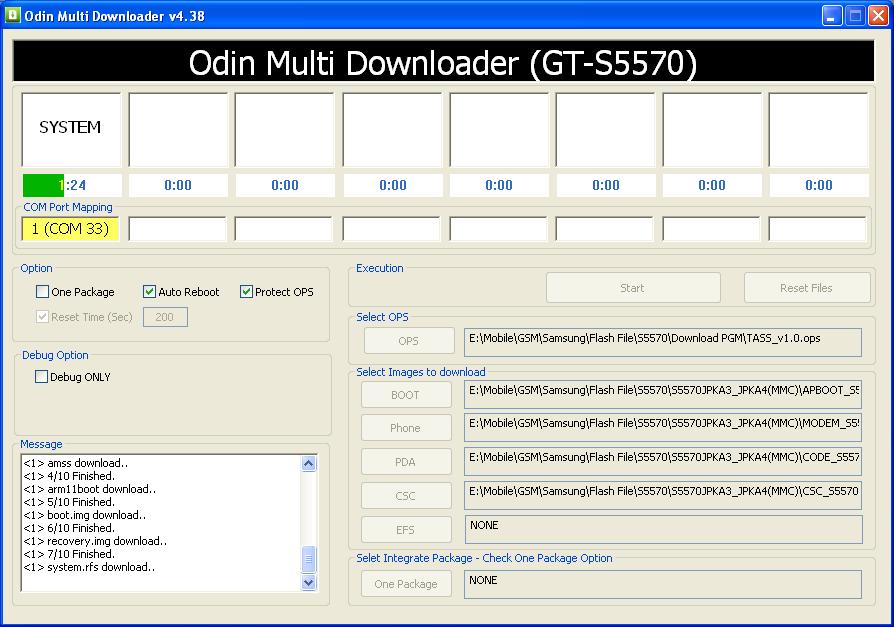Click the Odin Multi Downloader (GT-S5570) banner
Image resolution: width=894 pixels, height=627 pixels.
coord(444,62)
